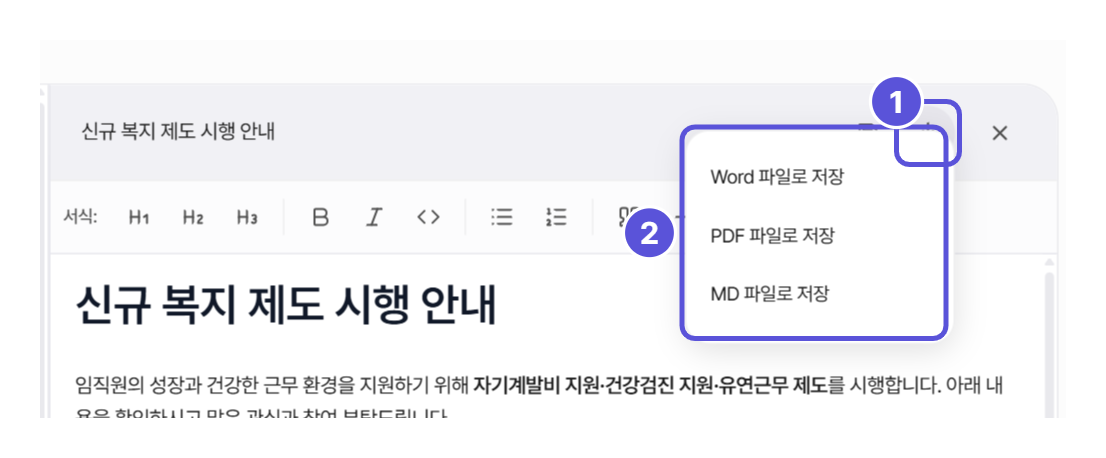The height and width of the screenshot is (458, 1106).
Task: Create a bulleted list
Action: click(x=502, y=217)
